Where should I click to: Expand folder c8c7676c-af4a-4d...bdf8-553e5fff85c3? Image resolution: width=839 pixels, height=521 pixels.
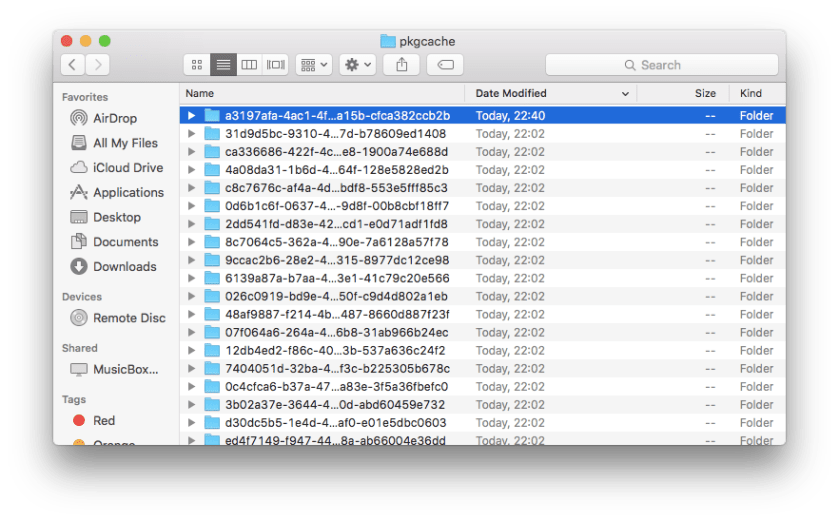click(192, 188)
